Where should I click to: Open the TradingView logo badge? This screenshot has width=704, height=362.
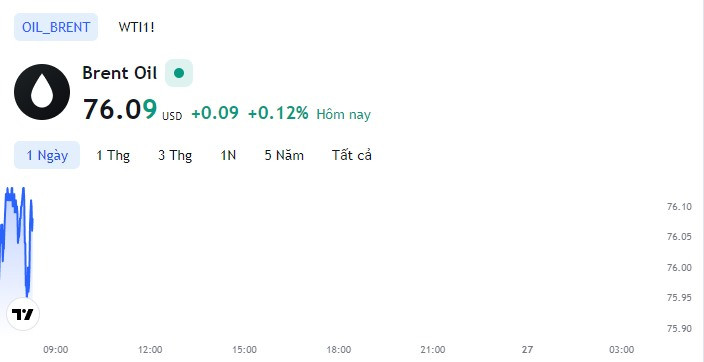click(x=23, y=314)
